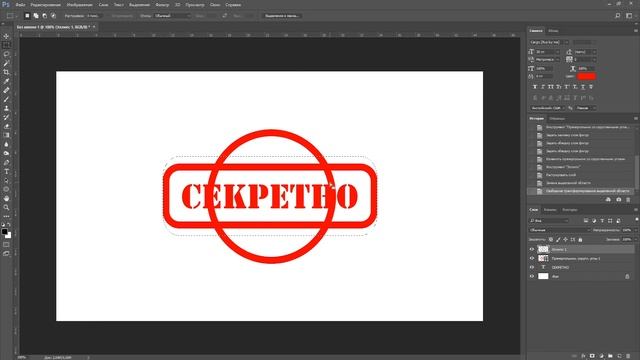This screenshot has width=640, height=360.
Task: Select the Pen tool
Action: (6, 162)
